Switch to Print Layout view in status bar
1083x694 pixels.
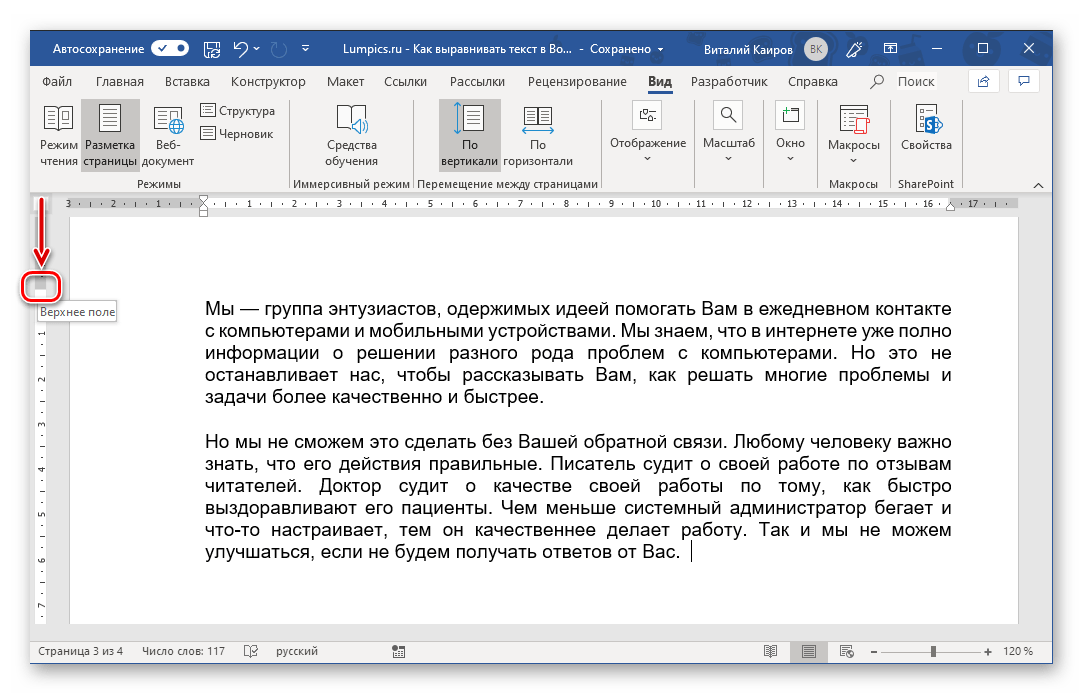pos(808,651)
